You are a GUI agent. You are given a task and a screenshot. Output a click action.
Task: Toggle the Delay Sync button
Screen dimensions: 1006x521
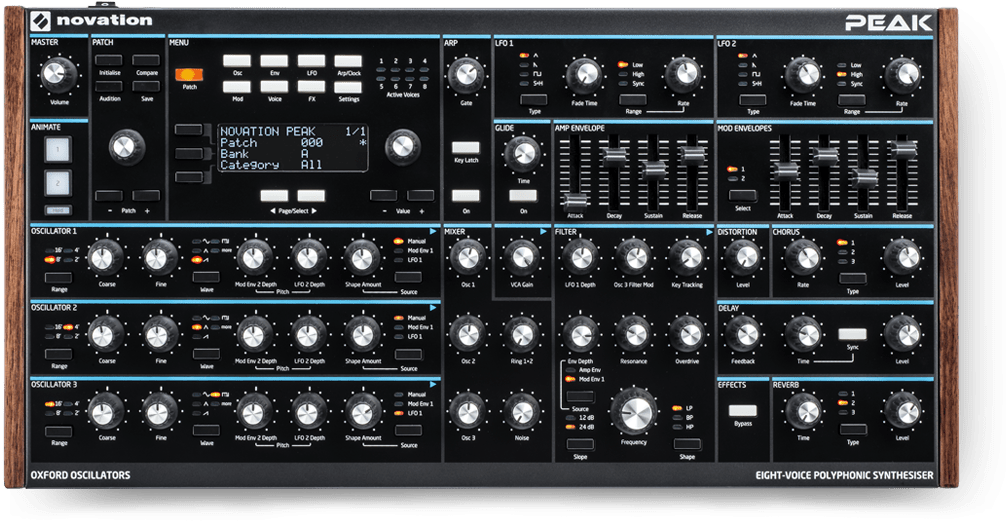click(852, 334)
